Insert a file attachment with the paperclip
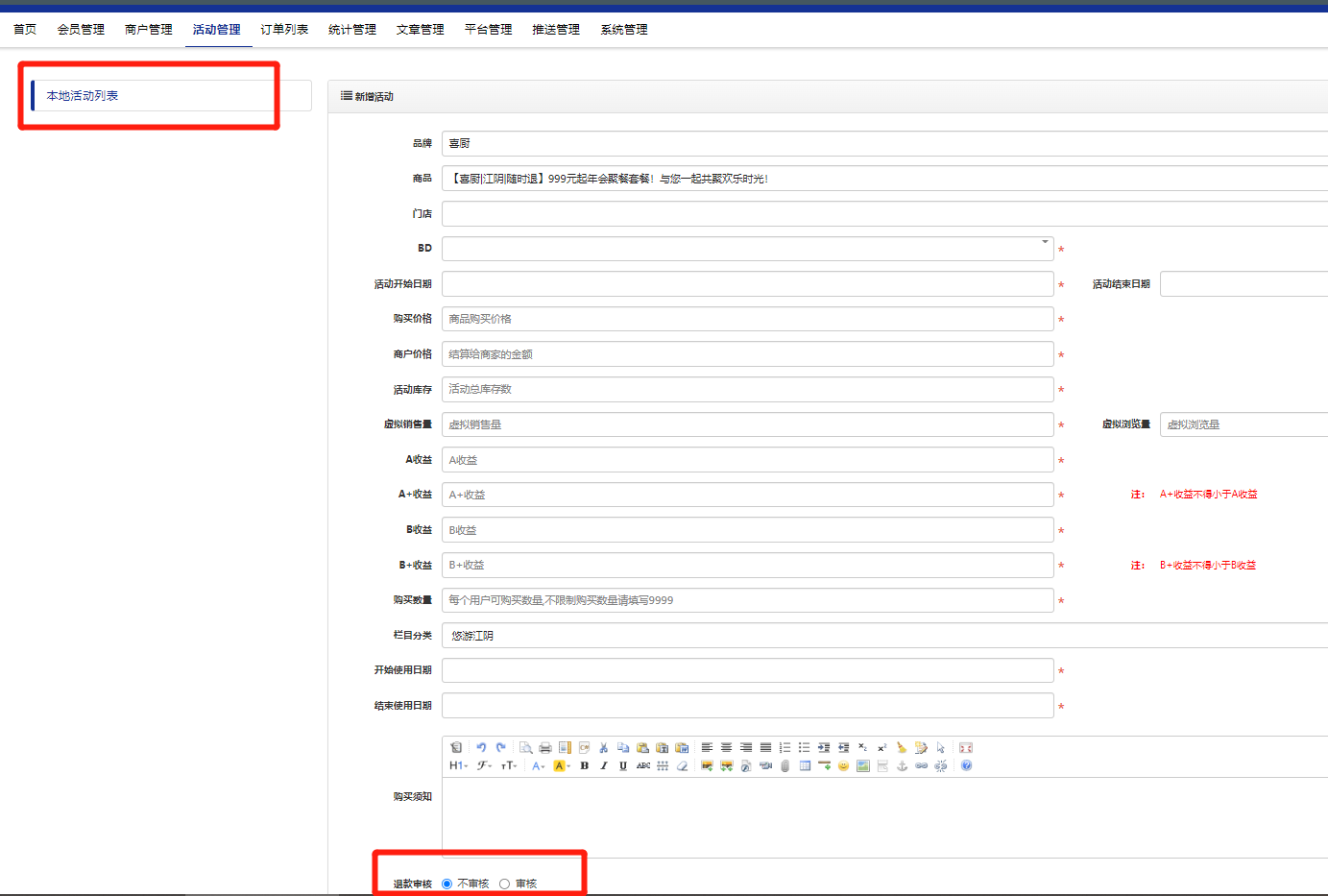 [785, 765]
